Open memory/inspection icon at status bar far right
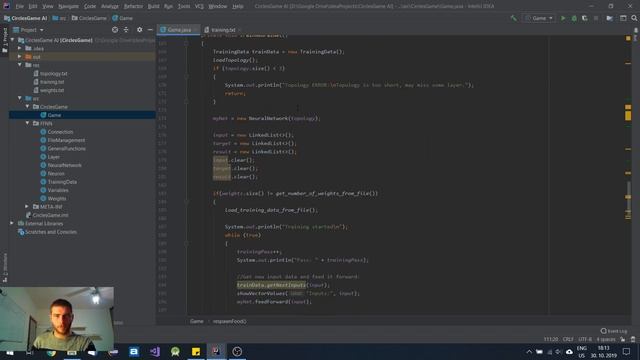 [x=633, y=339]
